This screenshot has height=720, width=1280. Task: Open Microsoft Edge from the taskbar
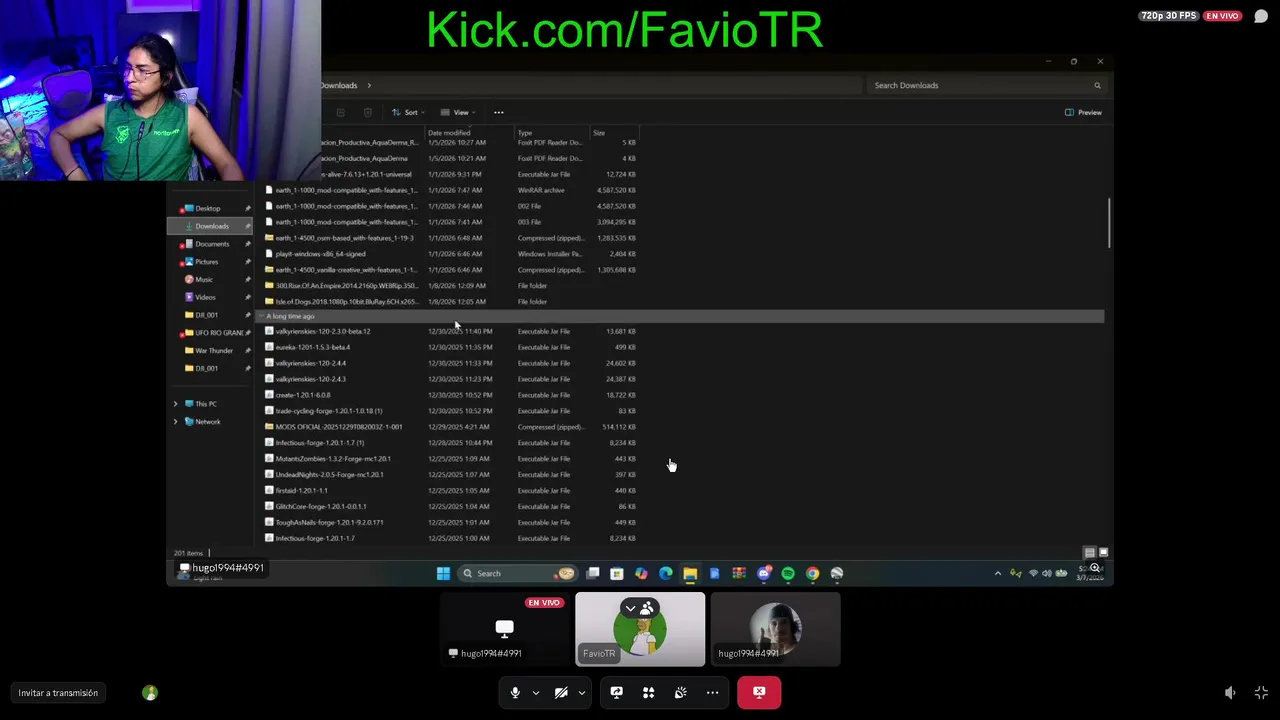coord(665,573)
